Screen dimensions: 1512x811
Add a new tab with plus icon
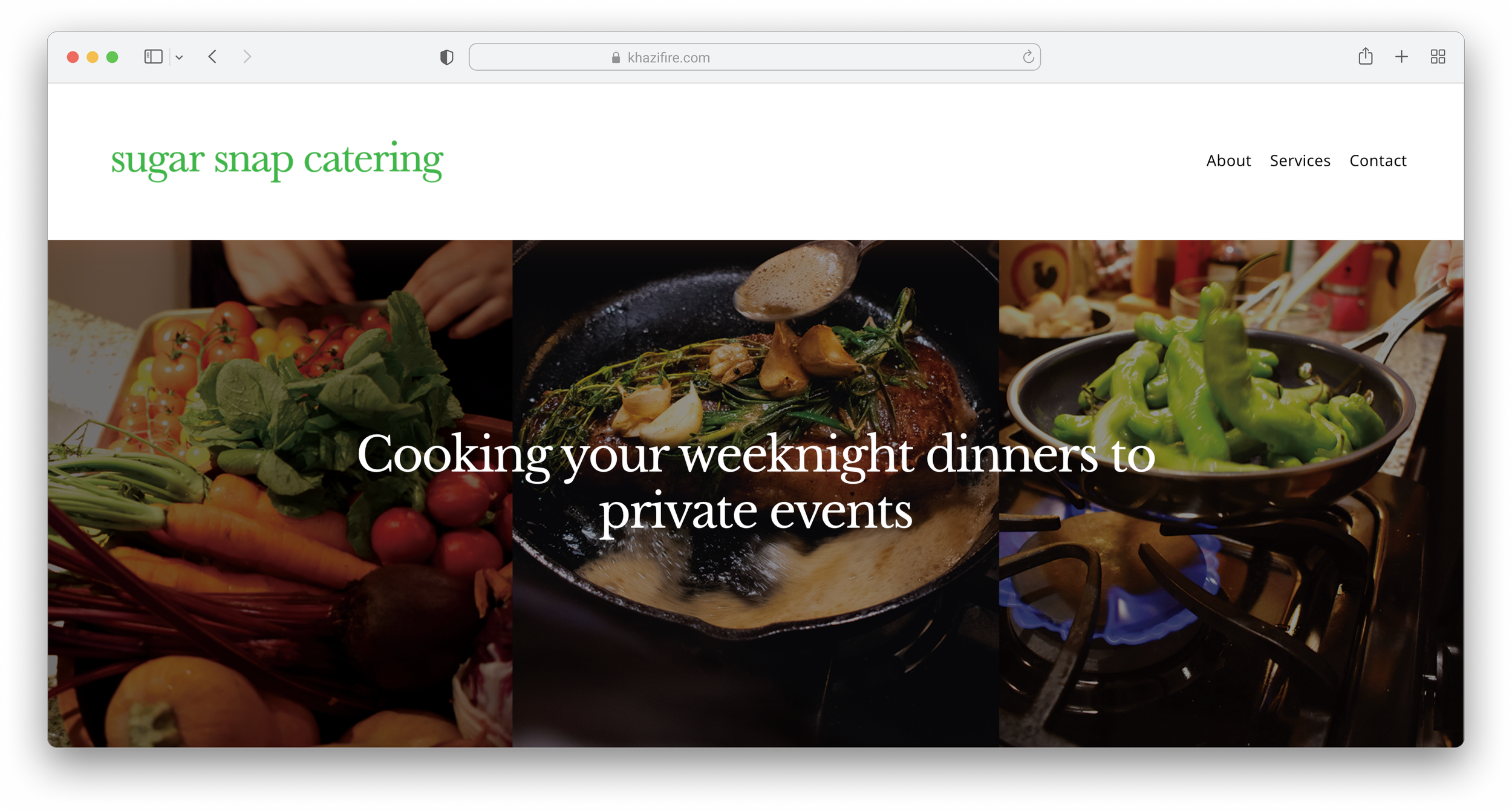[x=1401, y=57]
